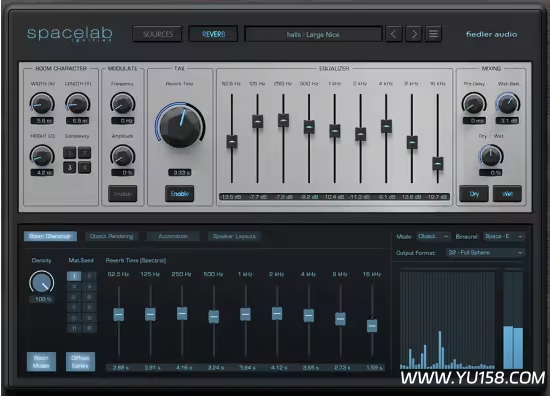The image size is (550, 396).
Task: Open the Mode dropdown showing Object
Action: (x=433, y=236)
